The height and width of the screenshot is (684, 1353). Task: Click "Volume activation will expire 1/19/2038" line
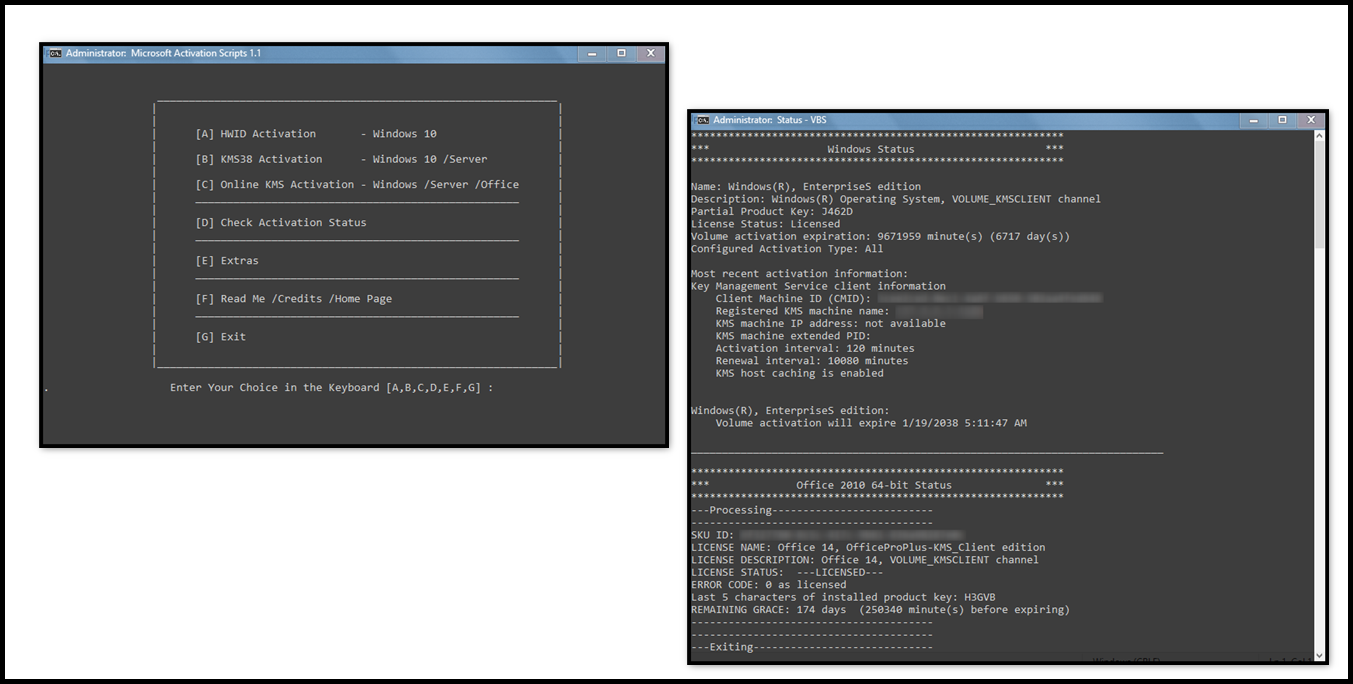871,423
